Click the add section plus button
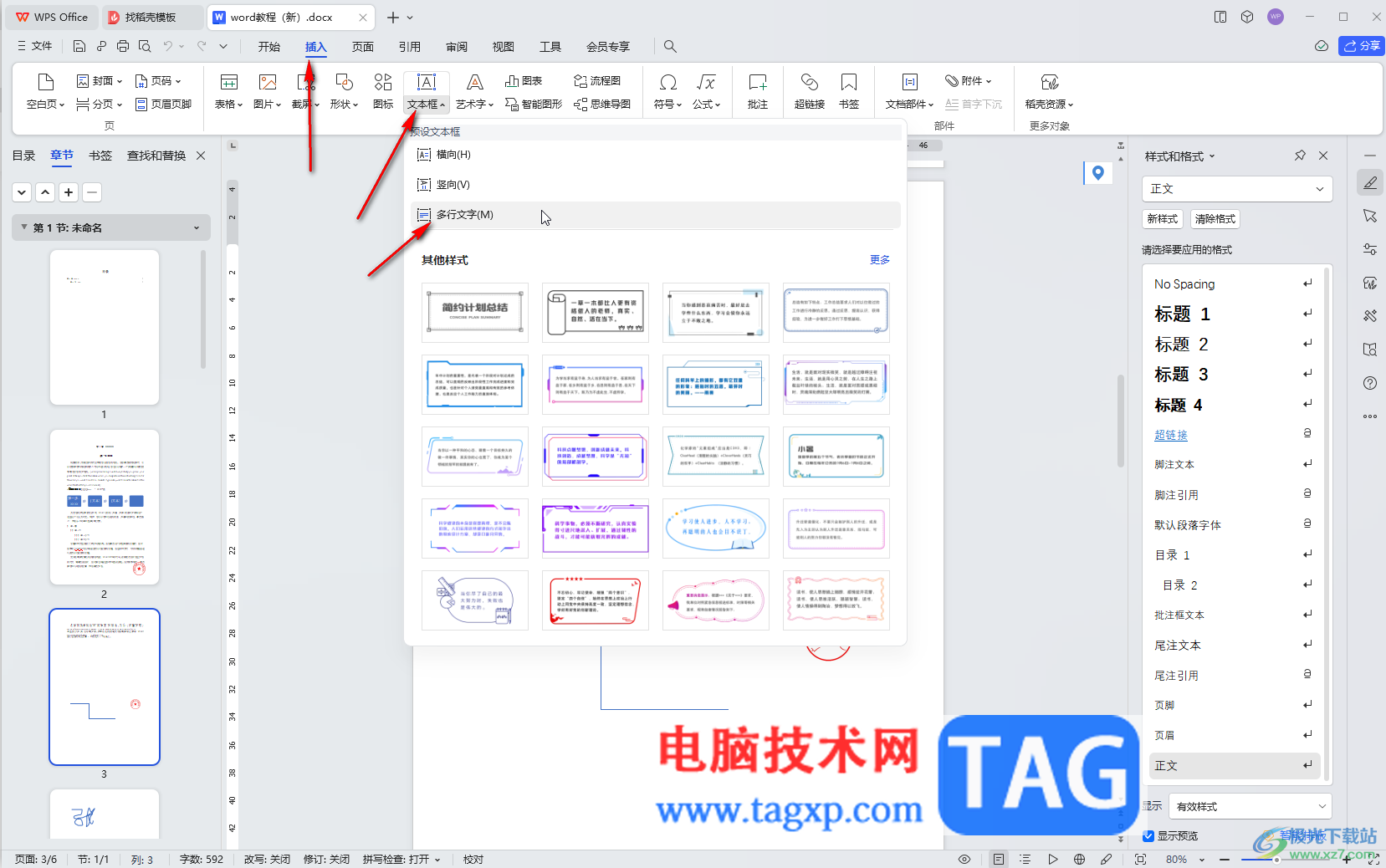 [69, 192]
